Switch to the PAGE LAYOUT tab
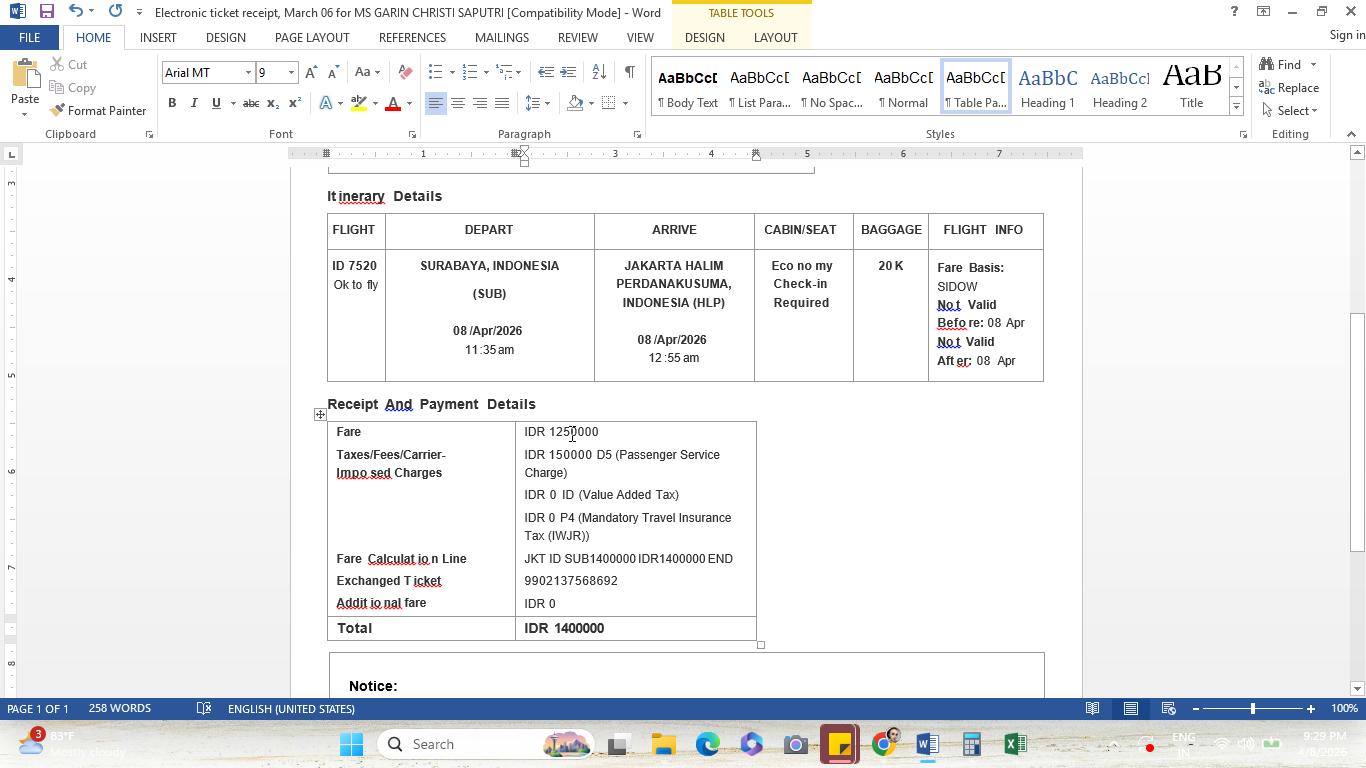This screenshot has width=1366, height=768. click(x=312, y=37)
